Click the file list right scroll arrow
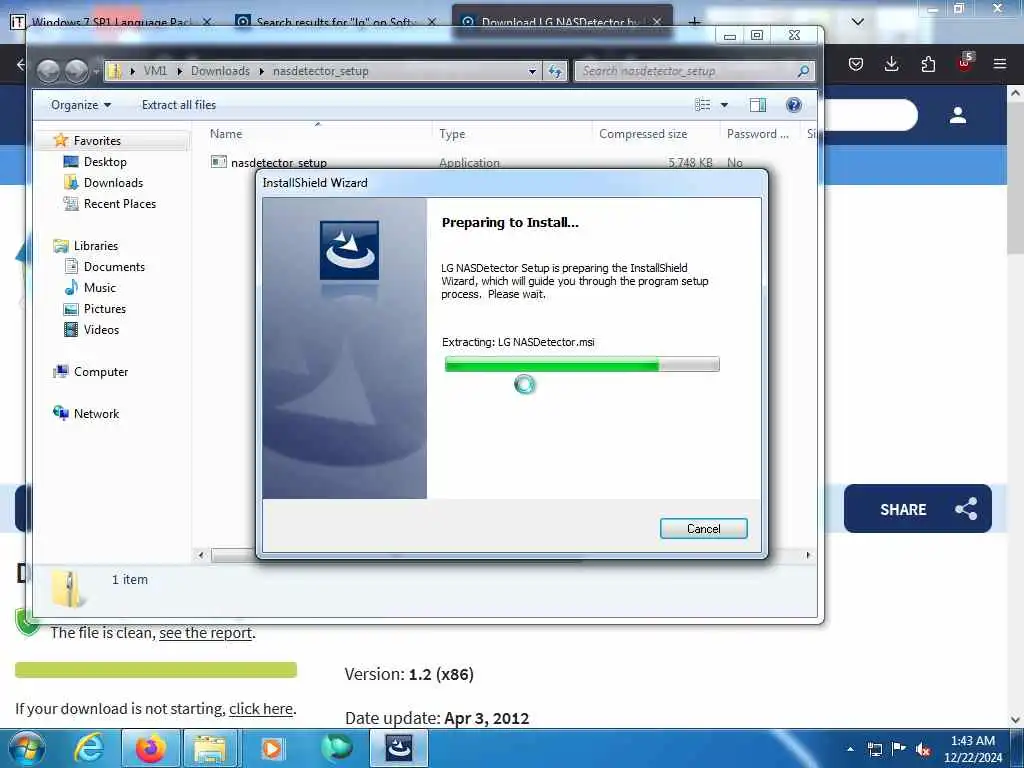Screen dimensions: 1024x768 (x=808, y=555)
